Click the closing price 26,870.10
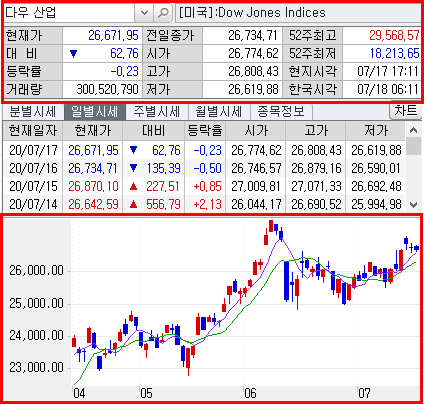This screenshot has height=404, width=424. pyautogui.click(x=93, y=186)
